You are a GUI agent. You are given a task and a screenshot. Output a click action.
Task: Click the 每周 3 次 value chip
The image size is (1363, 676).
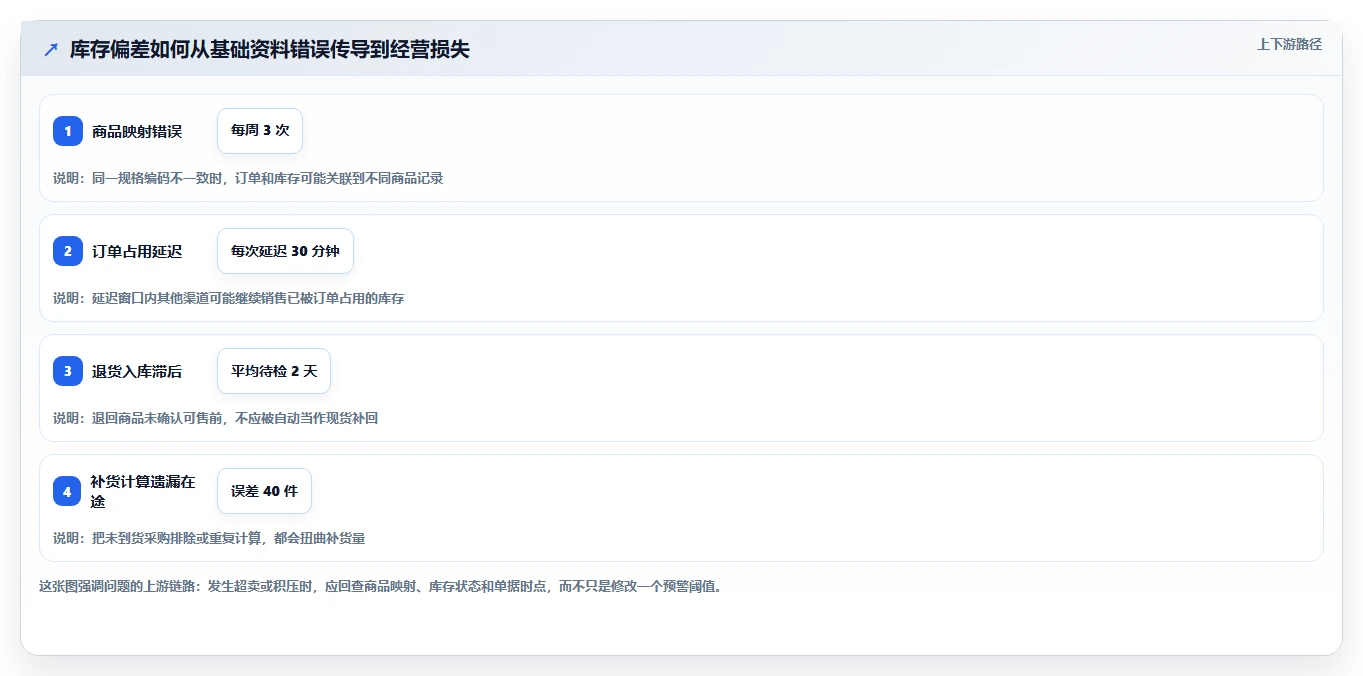click(x=260, y=131)
